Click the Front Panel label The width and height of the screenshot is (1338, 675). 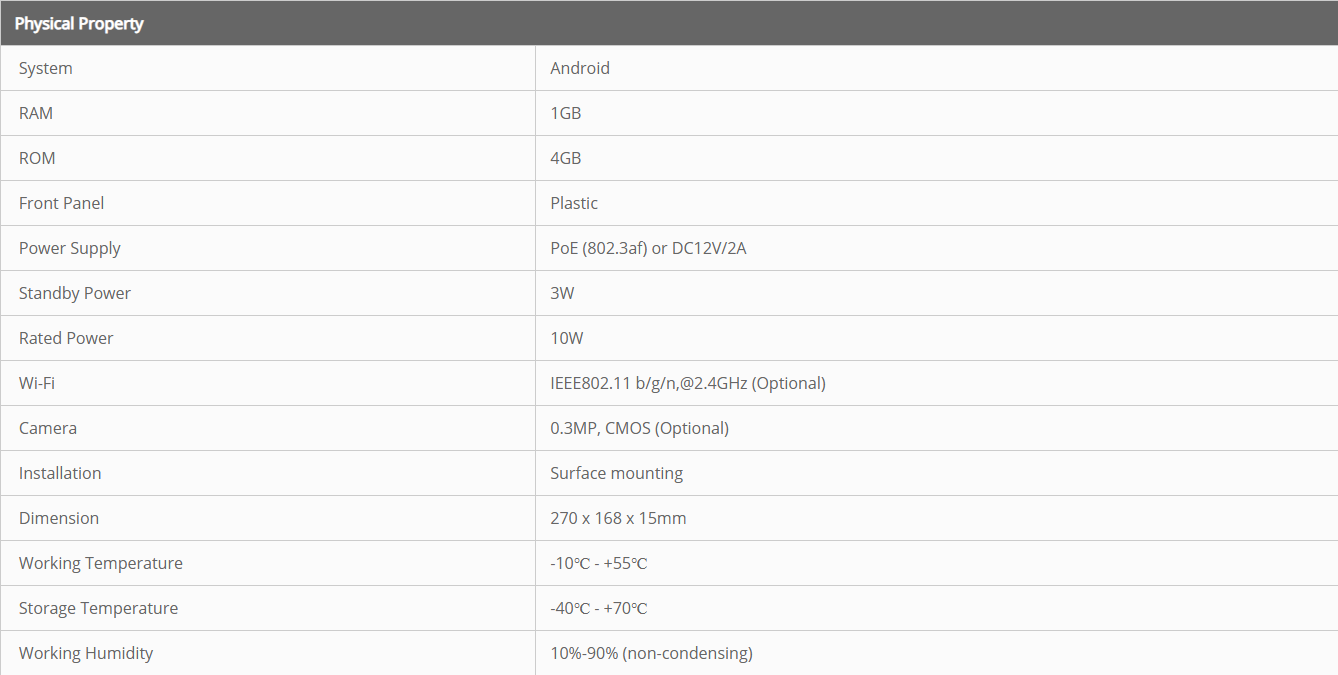61,203
